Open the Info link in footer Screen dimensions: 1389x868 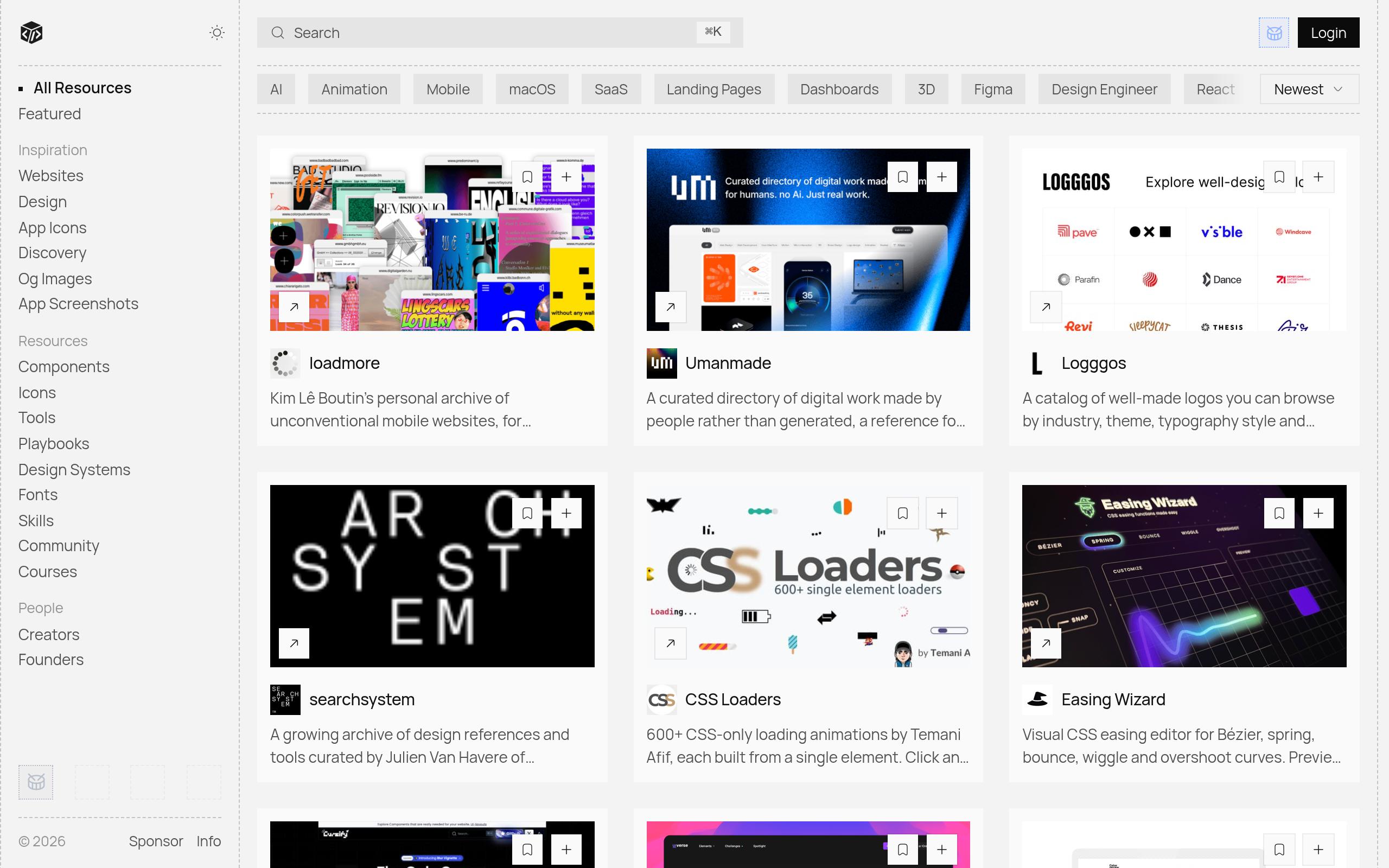tap(208, 841)
